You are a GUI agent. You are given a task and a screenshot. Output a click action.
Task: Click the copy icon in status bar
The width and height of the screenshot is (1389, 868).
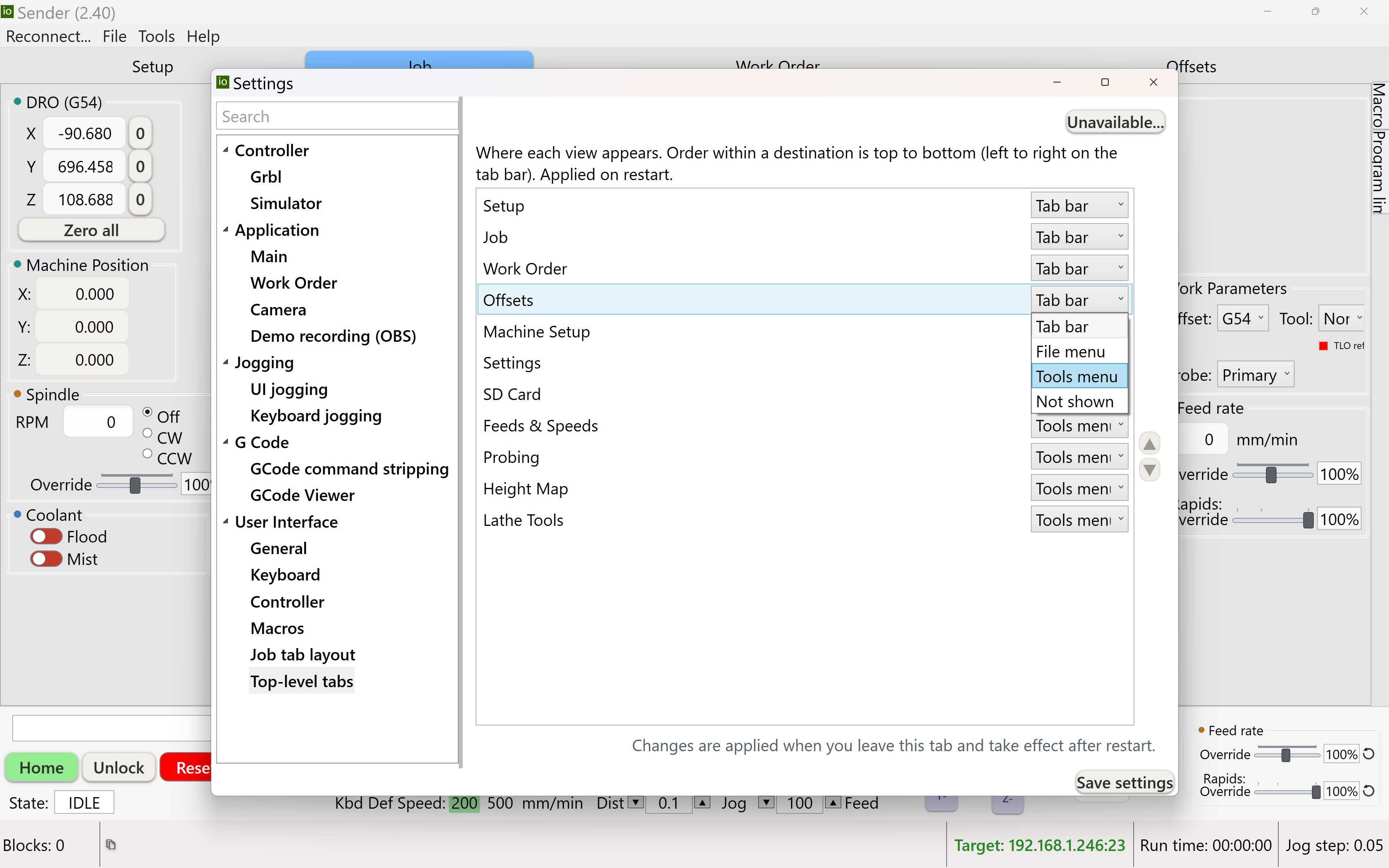pyautogui.click(x=111, y=844)
